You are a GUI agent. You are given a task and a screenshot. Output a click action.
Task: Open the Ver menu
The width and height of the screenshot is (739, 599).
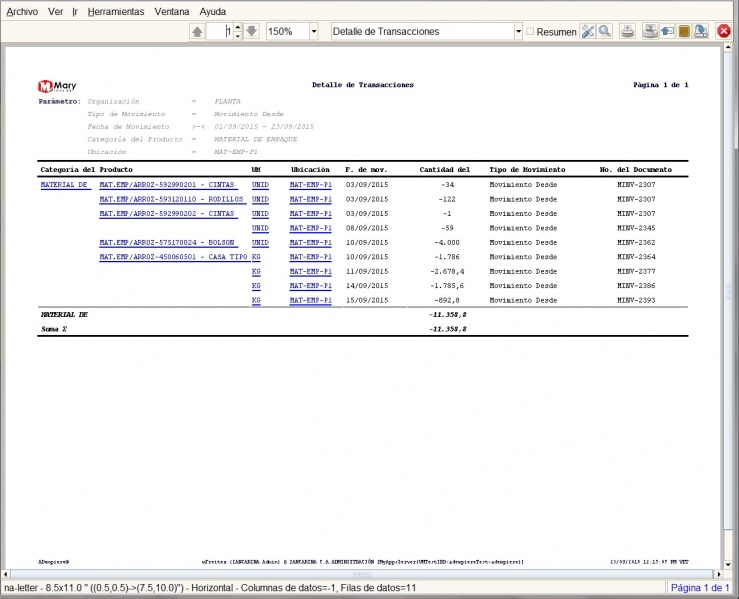55,11
